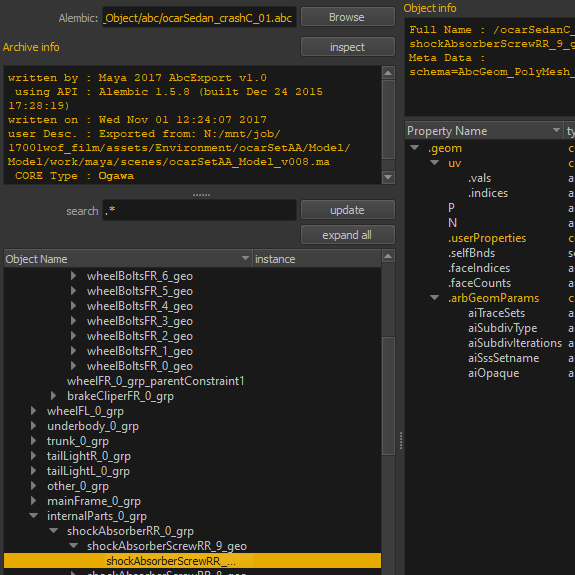Expand brakeCliperFR_0_grp node
The height and width of the screenshot is (575, 575).
[54, 396]
